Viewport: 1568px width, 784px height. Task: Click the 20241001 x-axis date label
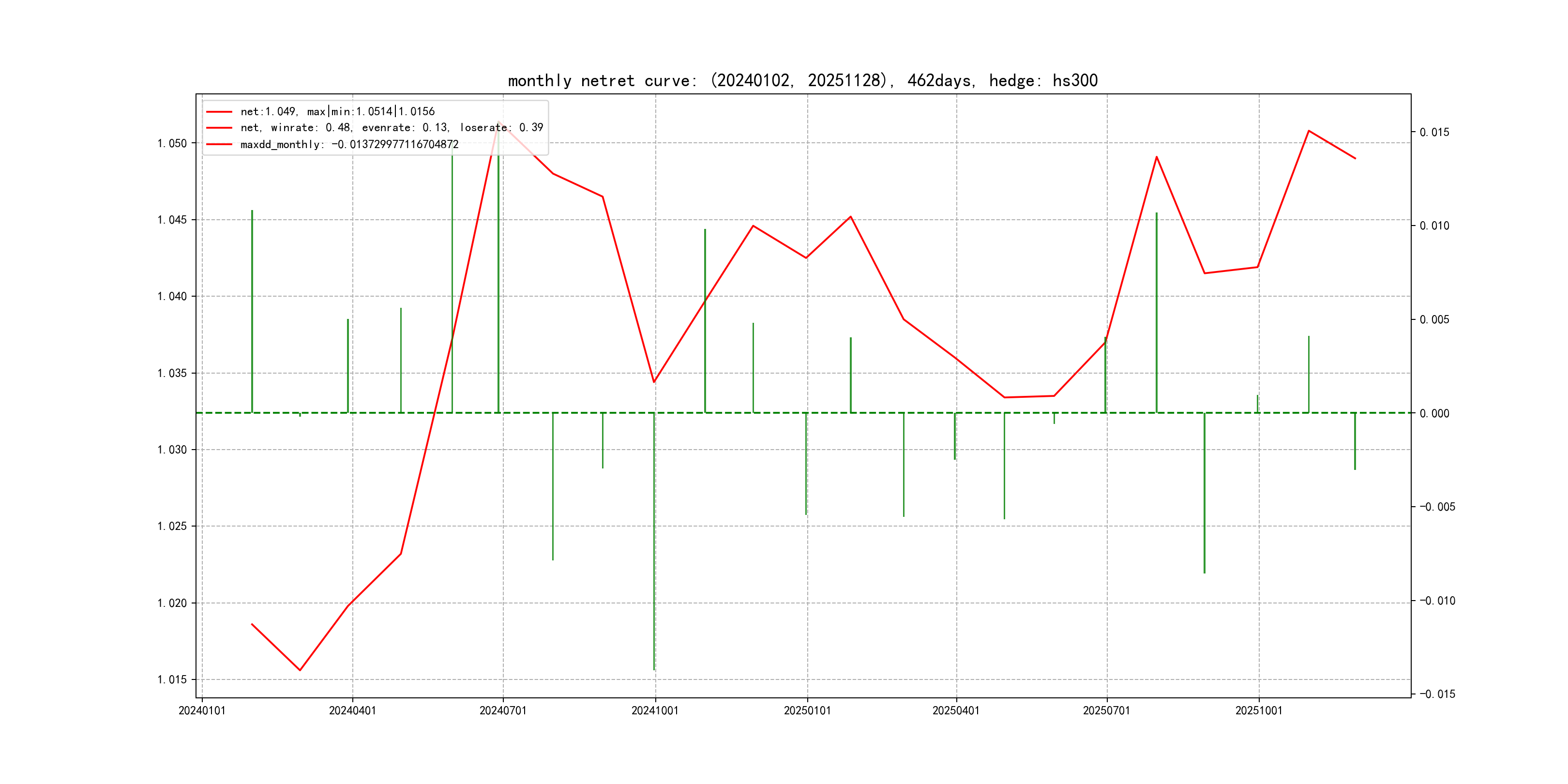(655, 710)
